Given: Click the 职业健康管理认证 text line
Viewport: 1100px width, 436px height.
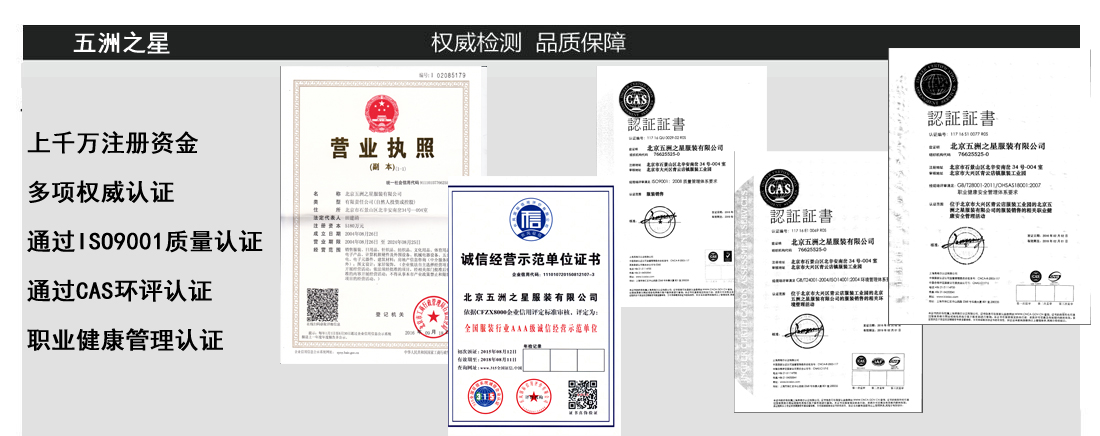Looking at the screenshot, I should 126,340.
